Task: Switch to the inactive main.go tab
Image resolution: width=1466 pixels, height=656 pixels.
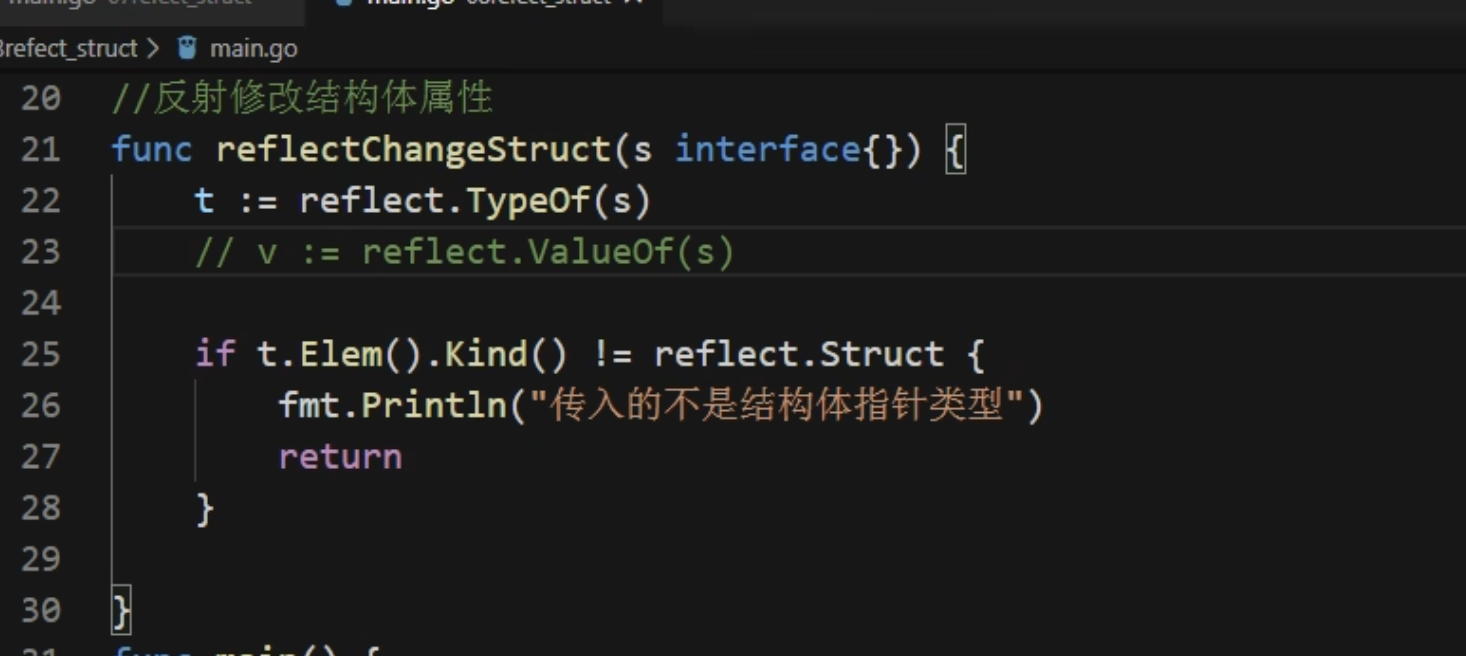Action: point(130,3)
